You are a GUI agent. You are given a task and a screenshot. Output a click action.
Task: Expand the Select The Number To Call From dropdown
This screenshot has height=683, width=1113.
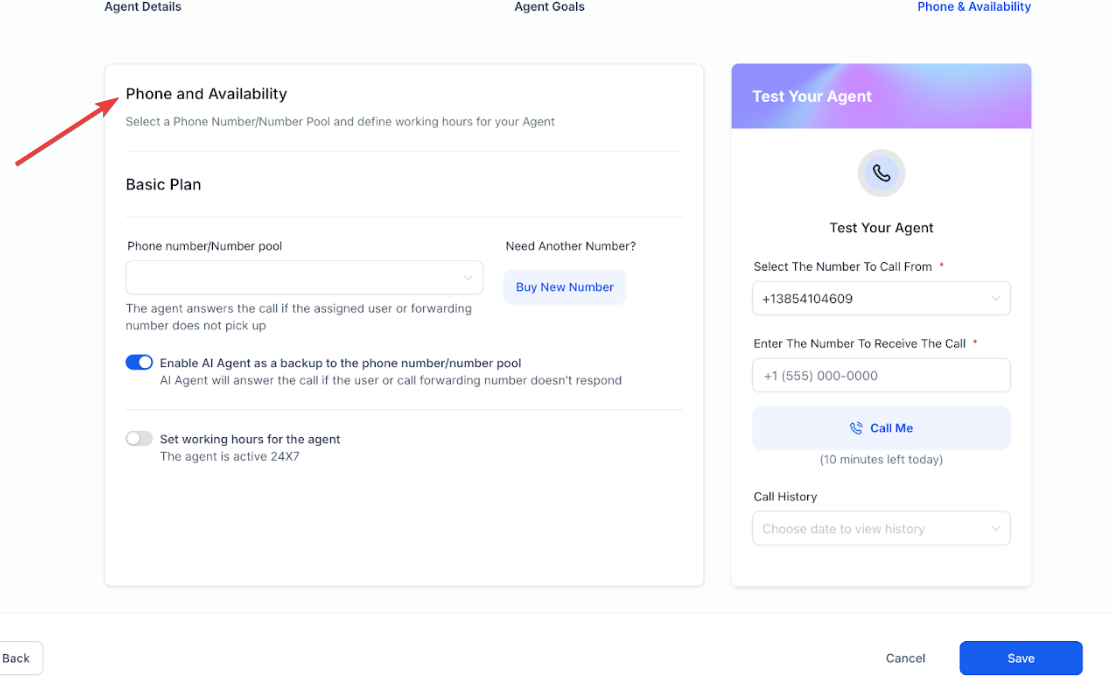[x=881, y=299]
